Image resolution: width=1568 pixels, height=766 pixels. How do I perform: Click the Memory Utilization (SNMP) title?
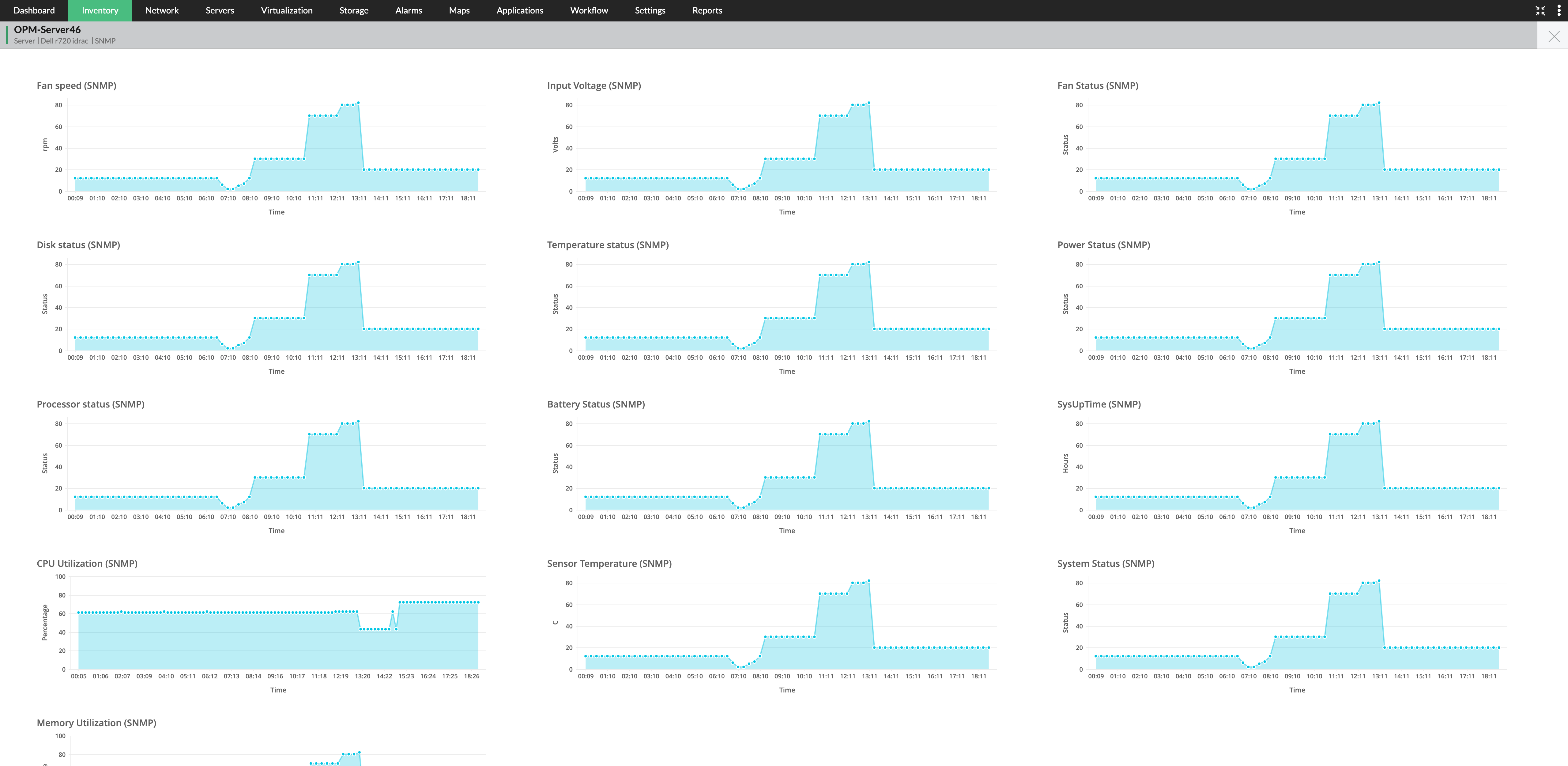pos(96,723)
